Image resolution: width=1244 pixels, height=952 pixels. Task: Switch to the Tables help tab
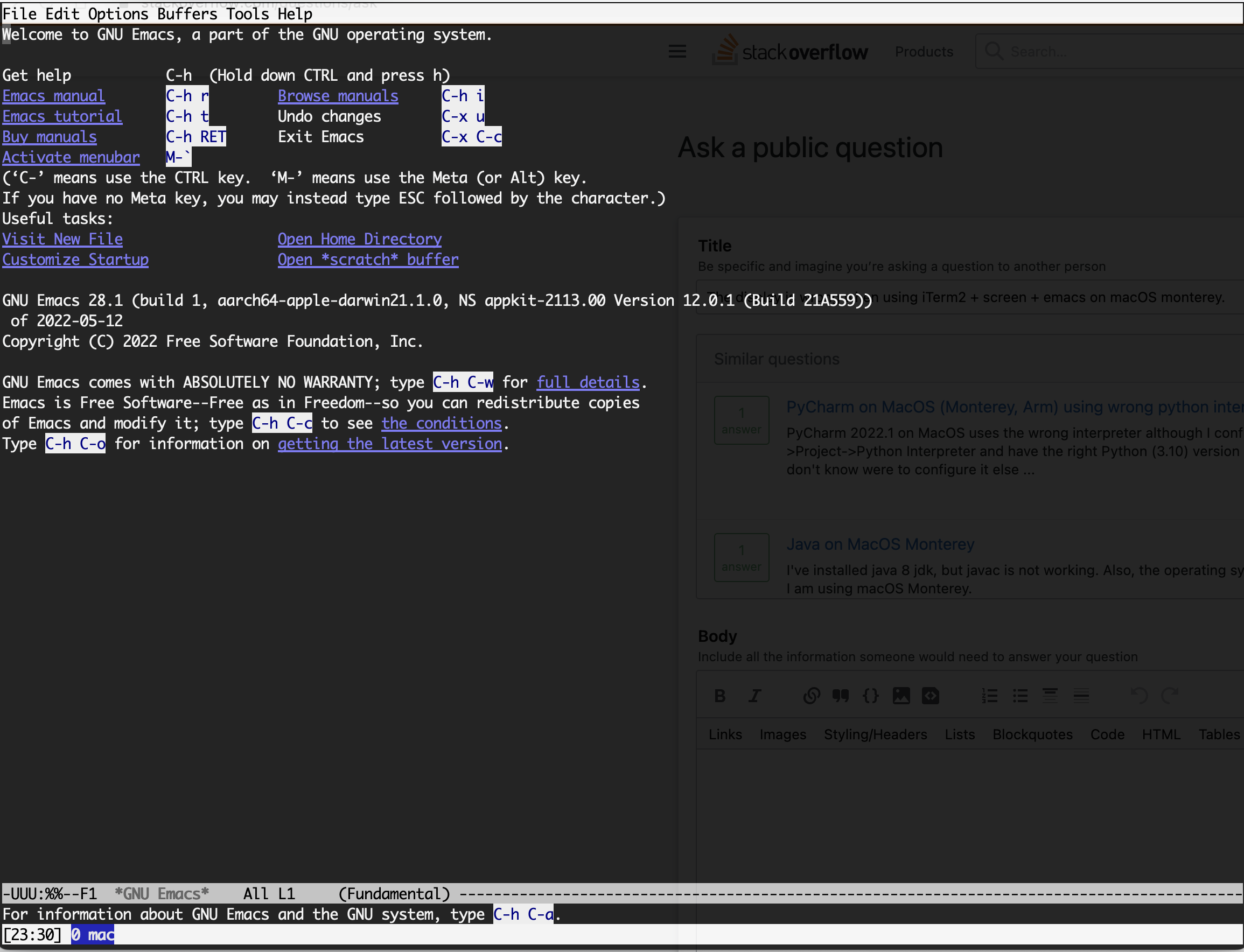coord(1219,734)
